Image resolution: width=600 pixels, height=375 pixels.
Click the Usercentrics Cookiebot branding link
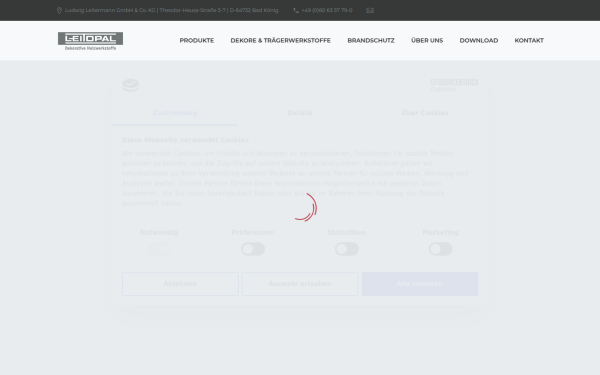(x=454, y=85)
